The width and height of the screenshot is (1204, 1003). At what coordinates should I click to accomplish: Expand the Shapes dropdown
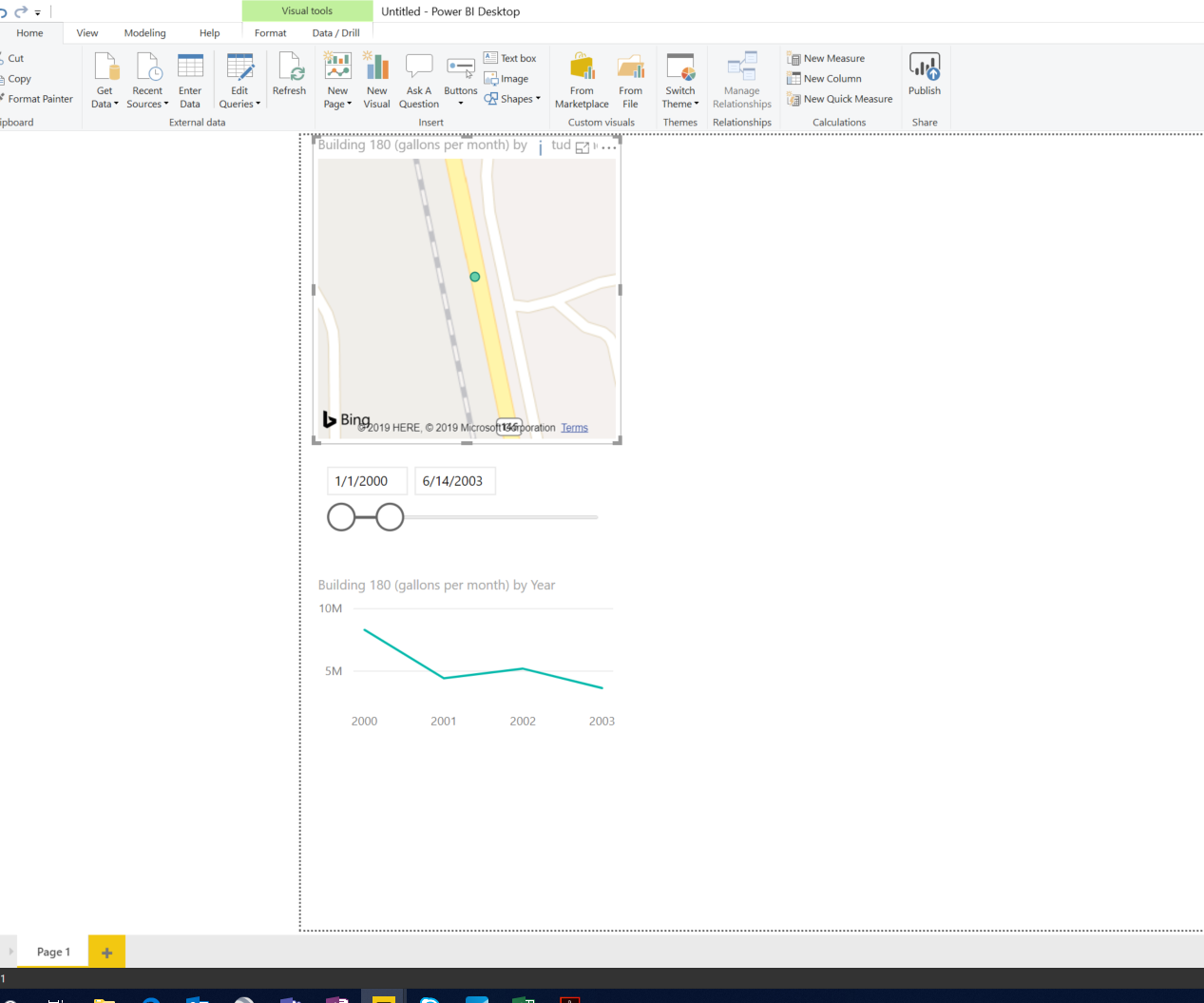(538, 98)
